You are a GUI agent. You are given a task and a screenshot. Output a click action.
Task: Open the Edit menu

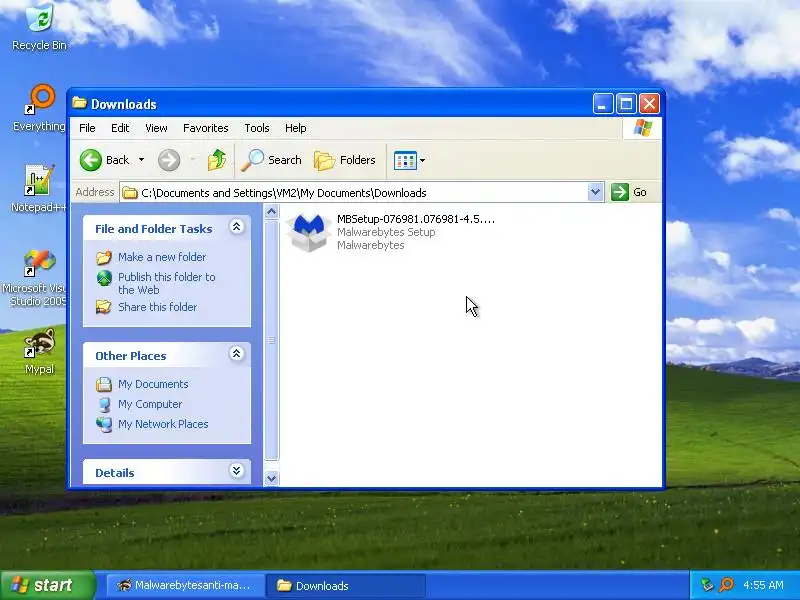pyautogui.click(x=120, y=128)
